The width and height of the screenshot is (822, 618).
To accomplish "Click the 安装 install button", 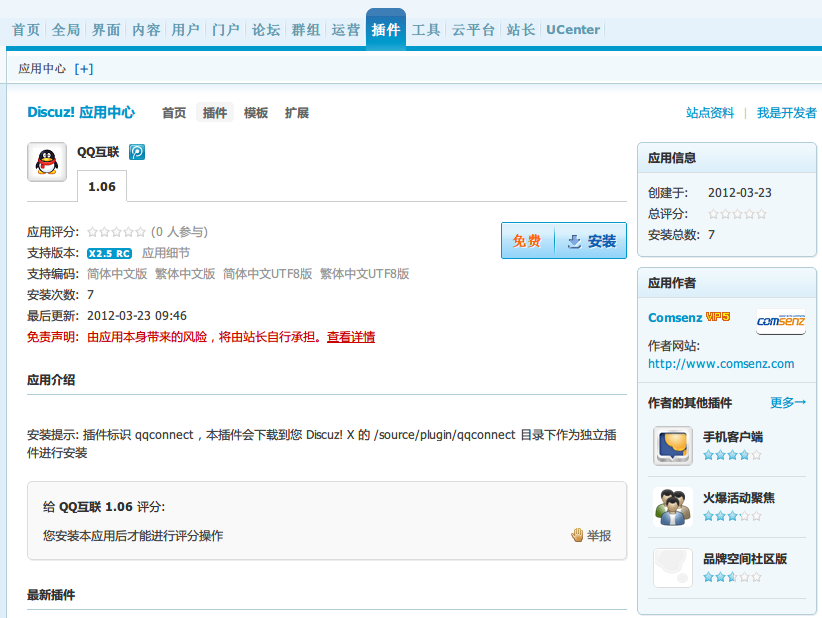I will tap(591, 241).
